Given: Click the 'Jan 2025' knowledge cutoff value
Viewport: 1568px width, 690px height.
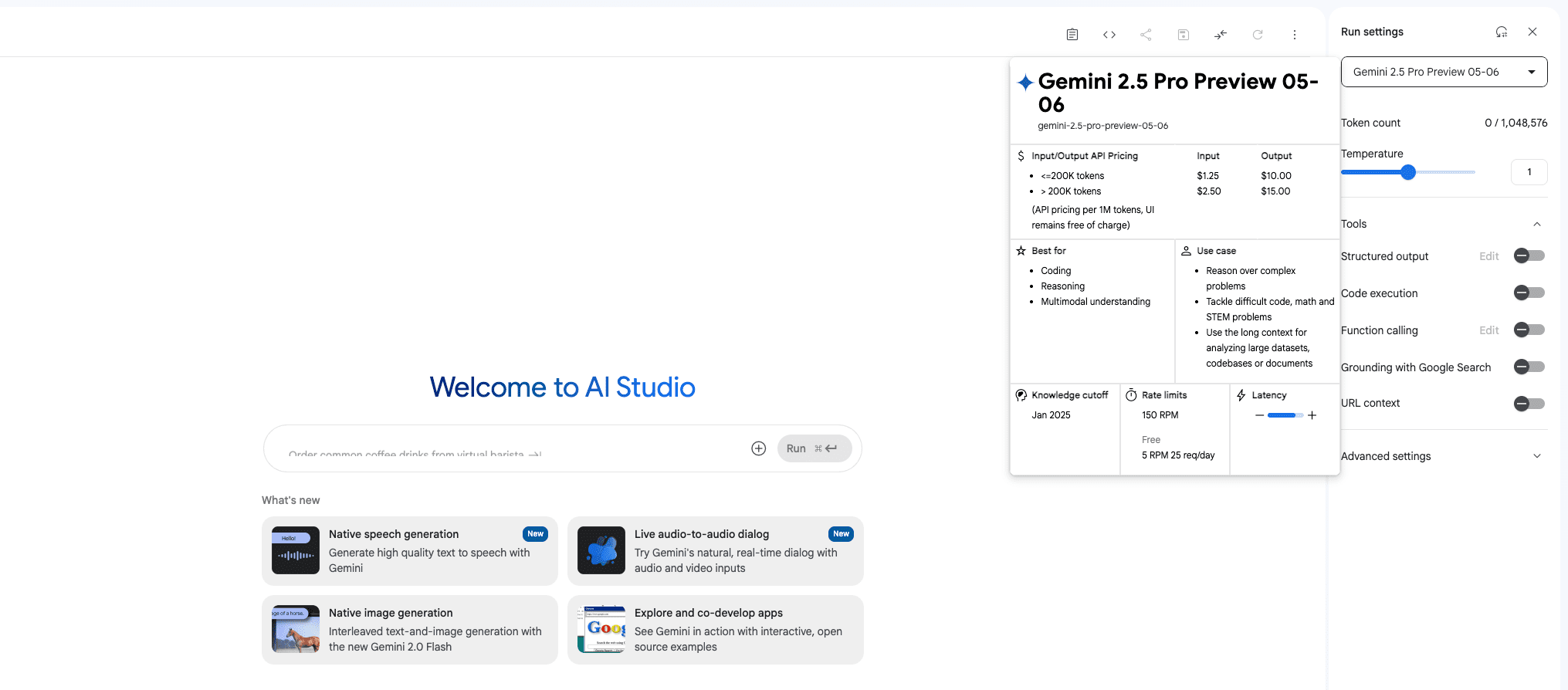Looking at the screenshot, I should (x=1052, y=415).
